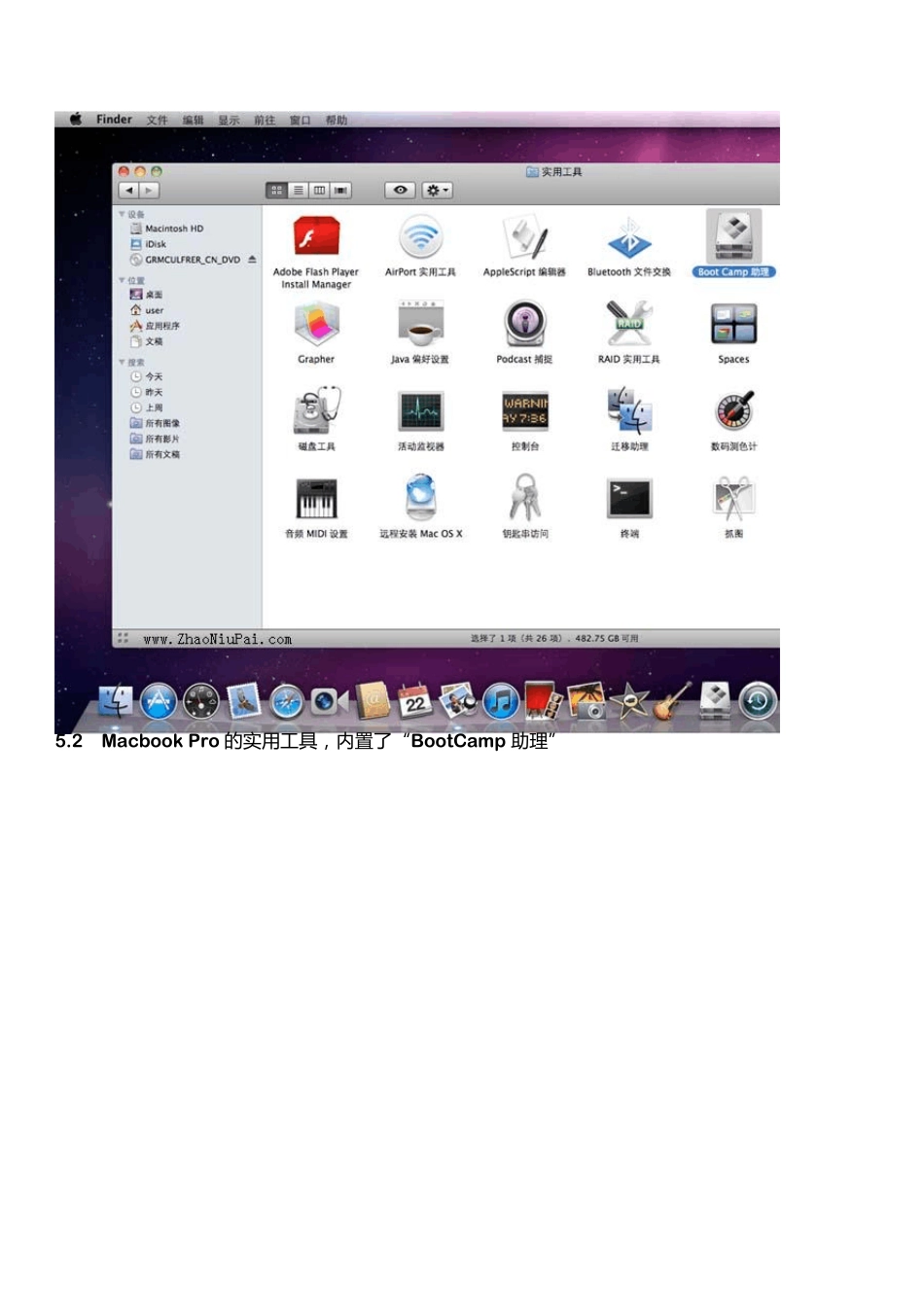
Task: Launch the Grab screenshot utility
Action: pos(733,499)
